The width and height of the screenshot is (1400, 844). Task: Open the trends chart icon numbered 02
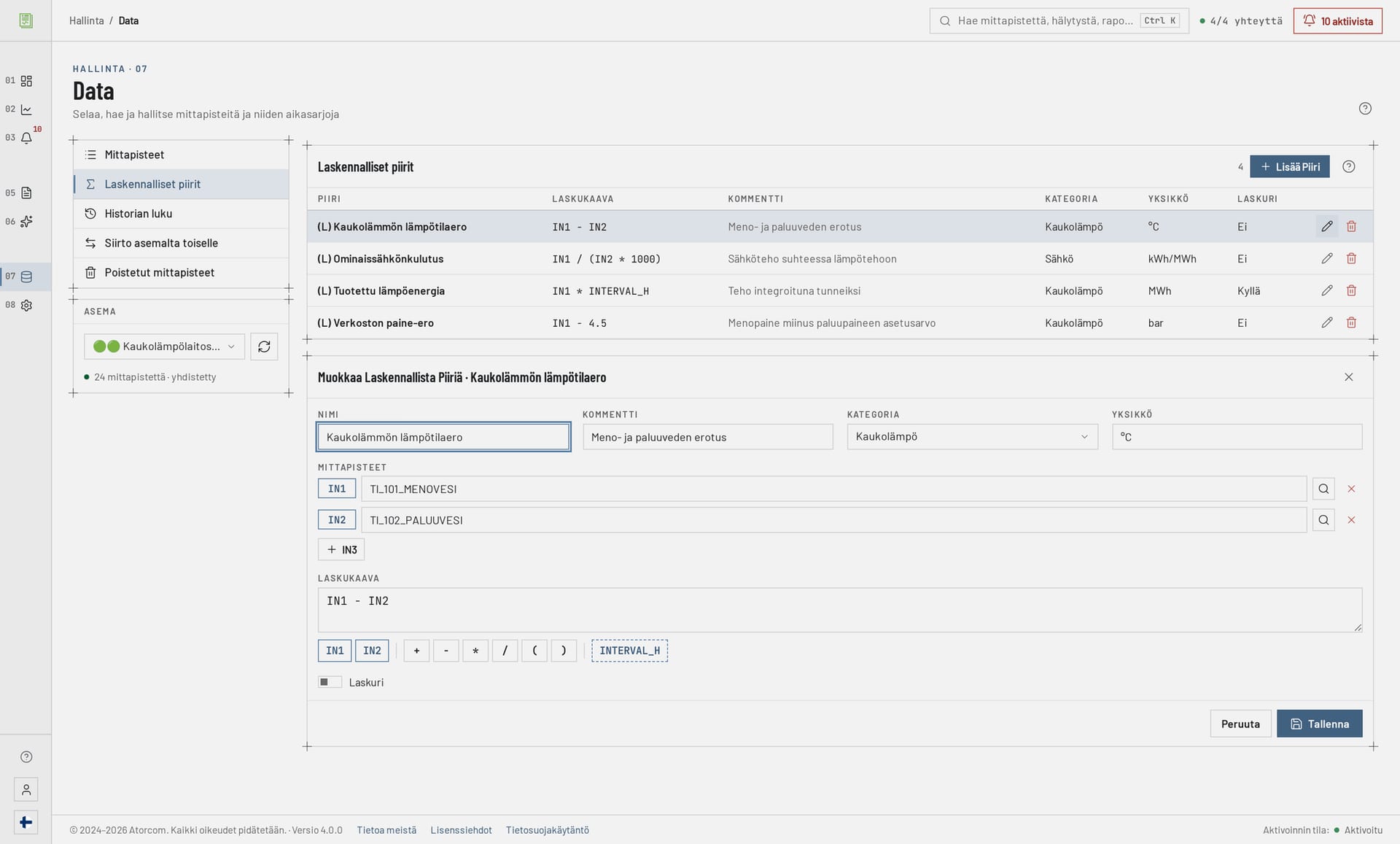click(x=26, y=109)
